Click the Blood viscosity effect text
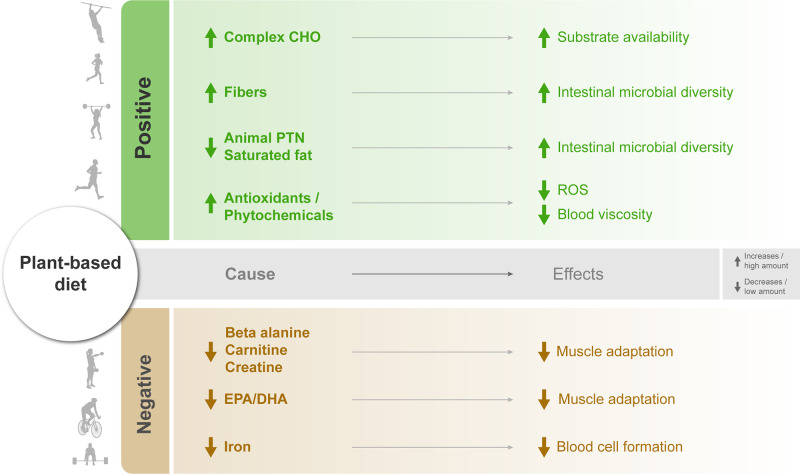The image size is (800, 474). [x=605, y=214]
